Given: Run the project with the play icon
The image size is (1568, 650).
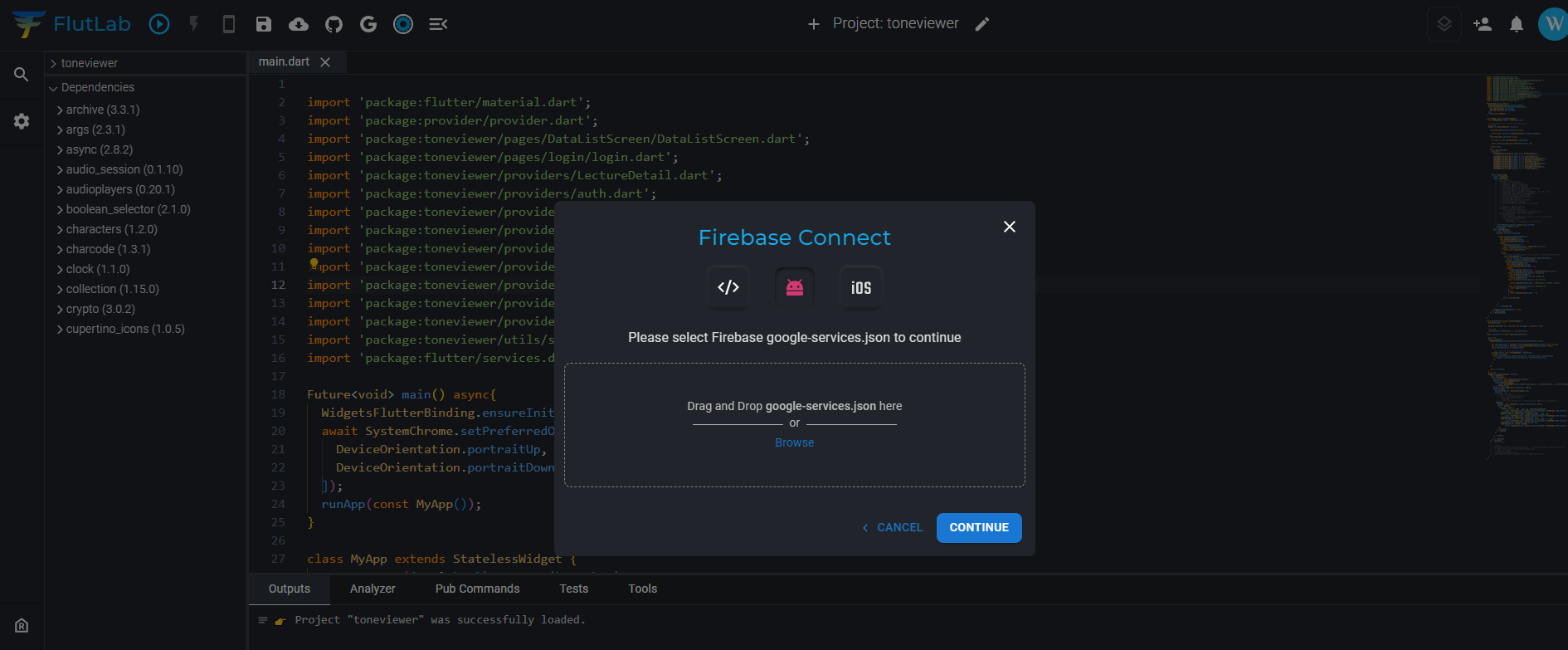Looking at the screenshot, I should click(x=159, y=24).
